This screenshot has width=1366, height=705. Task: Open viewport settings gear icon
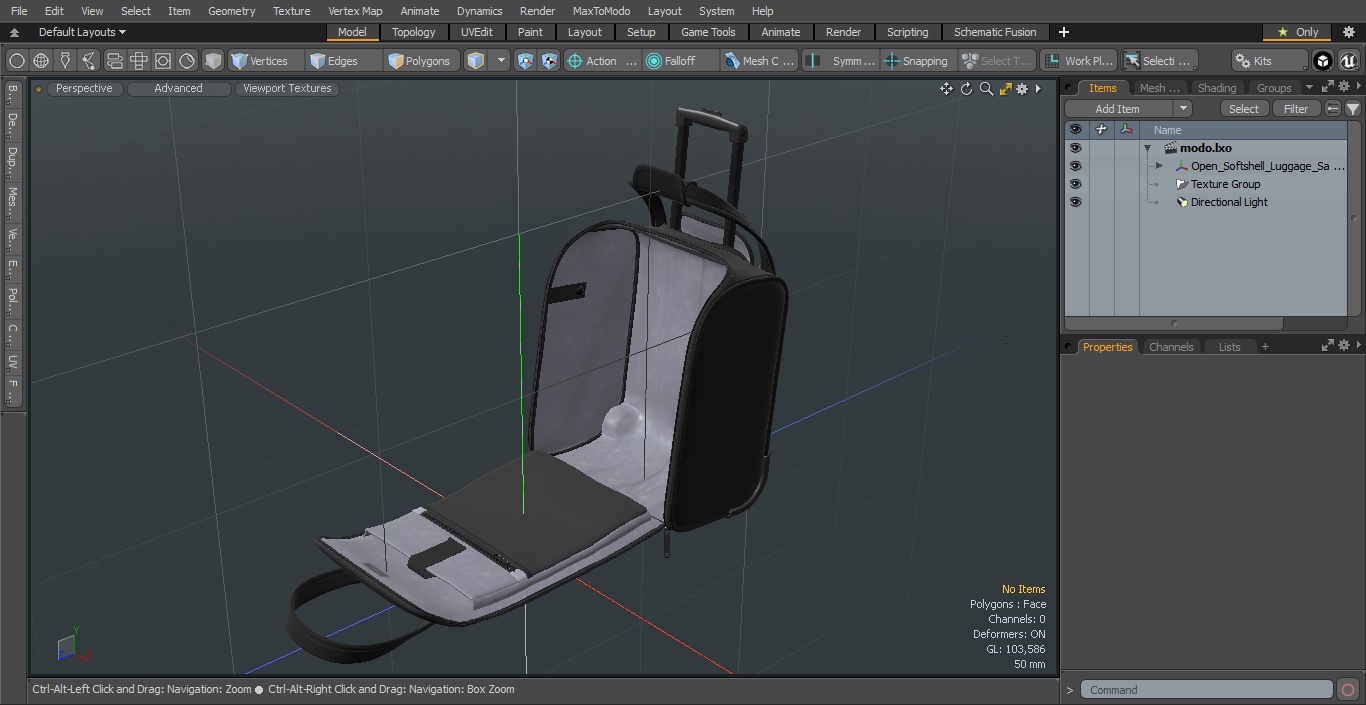pos(1022,89)
